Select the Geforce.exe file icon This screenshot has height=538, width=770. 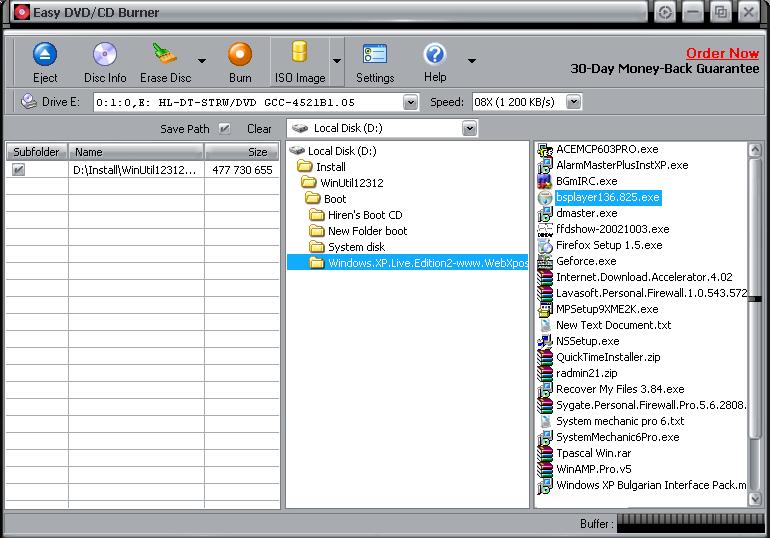(x=545, y=262)
